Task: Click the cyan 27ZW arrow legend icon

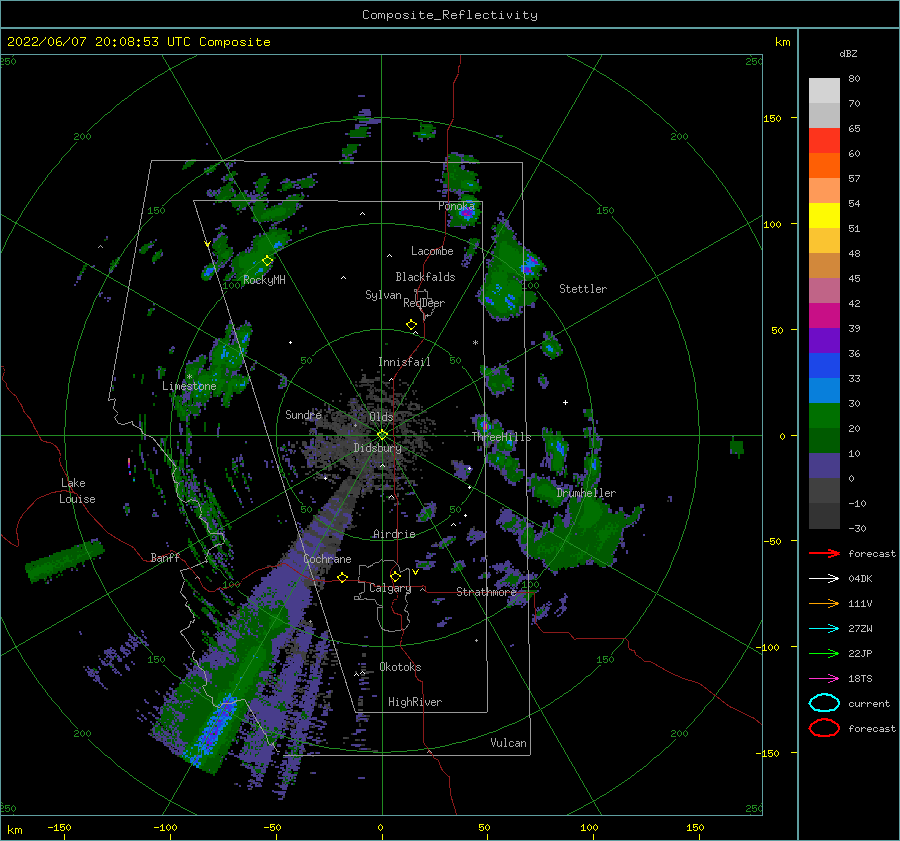Action: click(x=824, y=629)
